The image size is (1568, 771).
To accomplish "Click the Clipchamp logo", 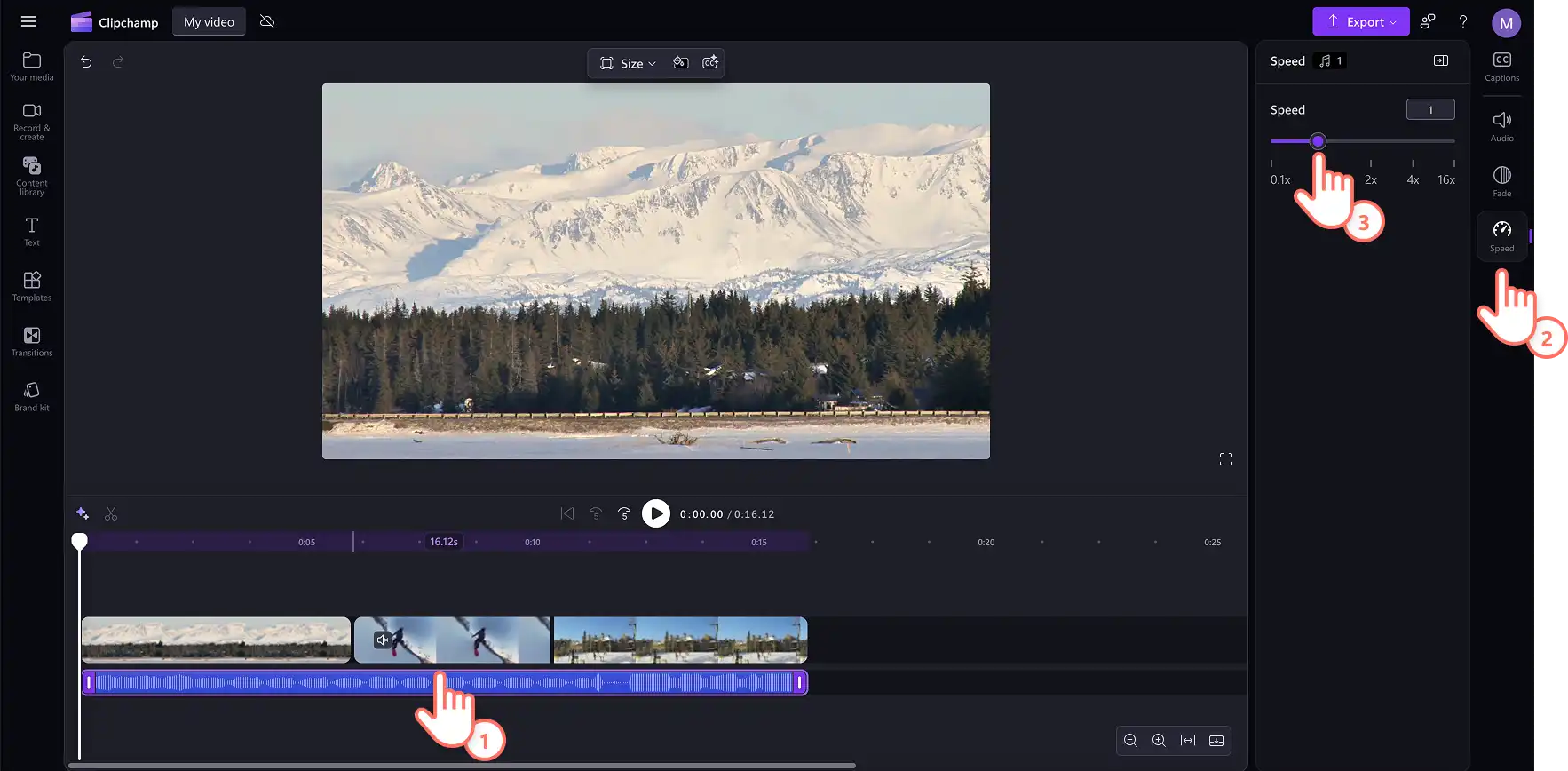I will pos(115,22).
